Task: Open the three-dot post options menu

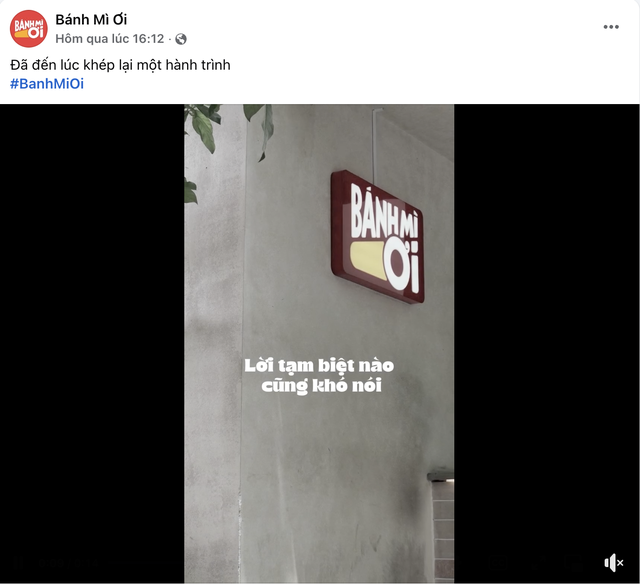Action: point(611,27)
